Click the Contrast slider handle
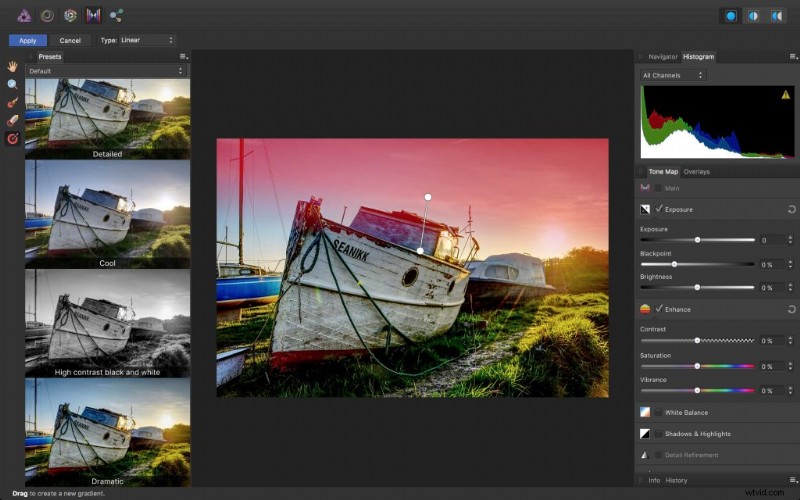This screenshot has height=500, width=800. click(x=697, y=340)
